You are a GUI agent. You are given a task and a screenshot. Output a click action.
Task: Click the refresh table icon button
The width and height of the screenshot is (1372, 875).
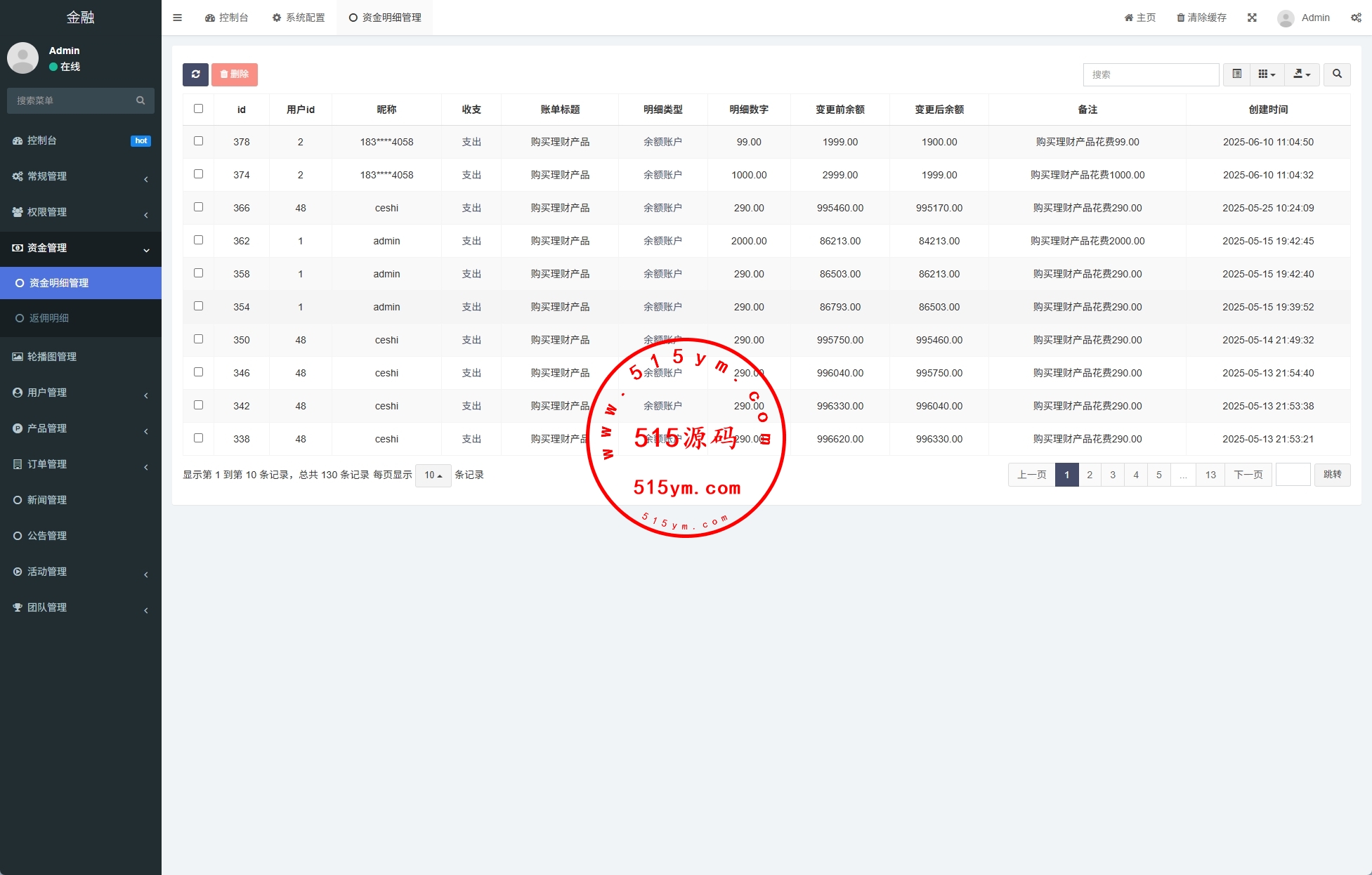click(195, 74)
